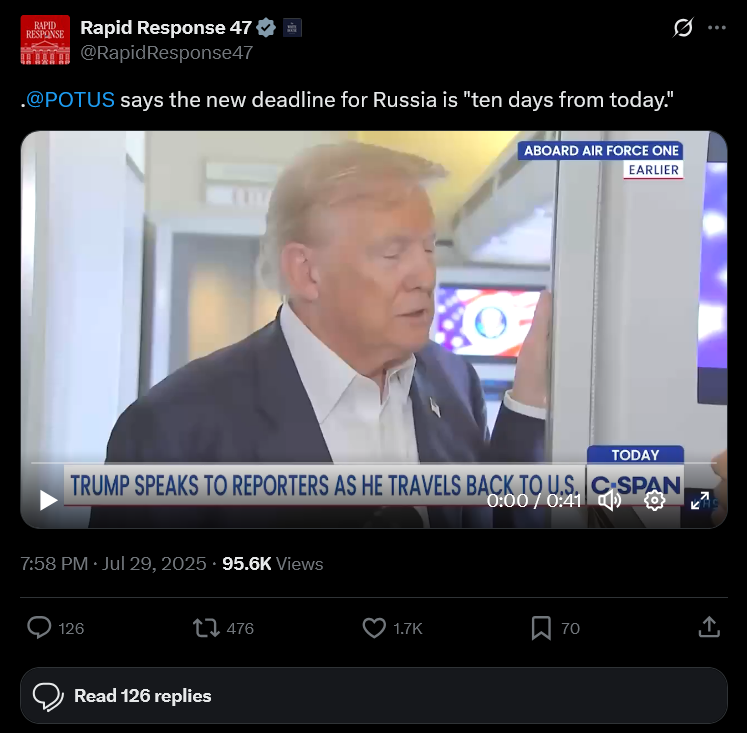
Task: Click the Rapid Response 47 profile avatar
Action: click(45, 40)
